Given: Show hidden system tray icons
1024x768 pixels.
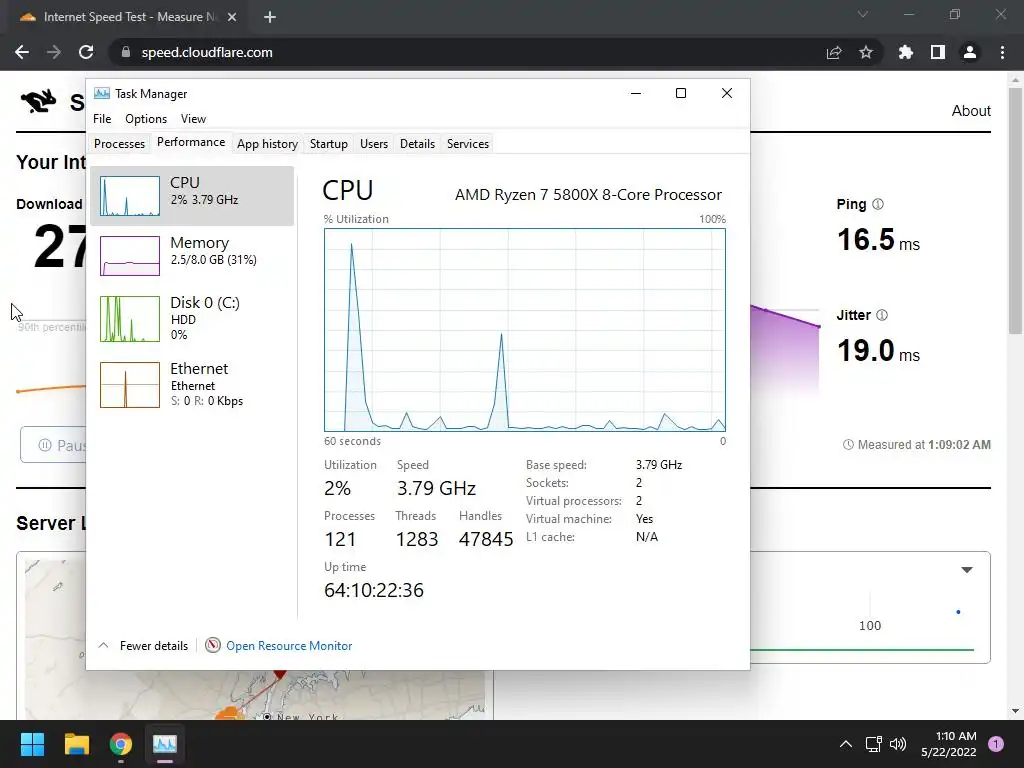Looking at the screenshot, I should 846,744.
